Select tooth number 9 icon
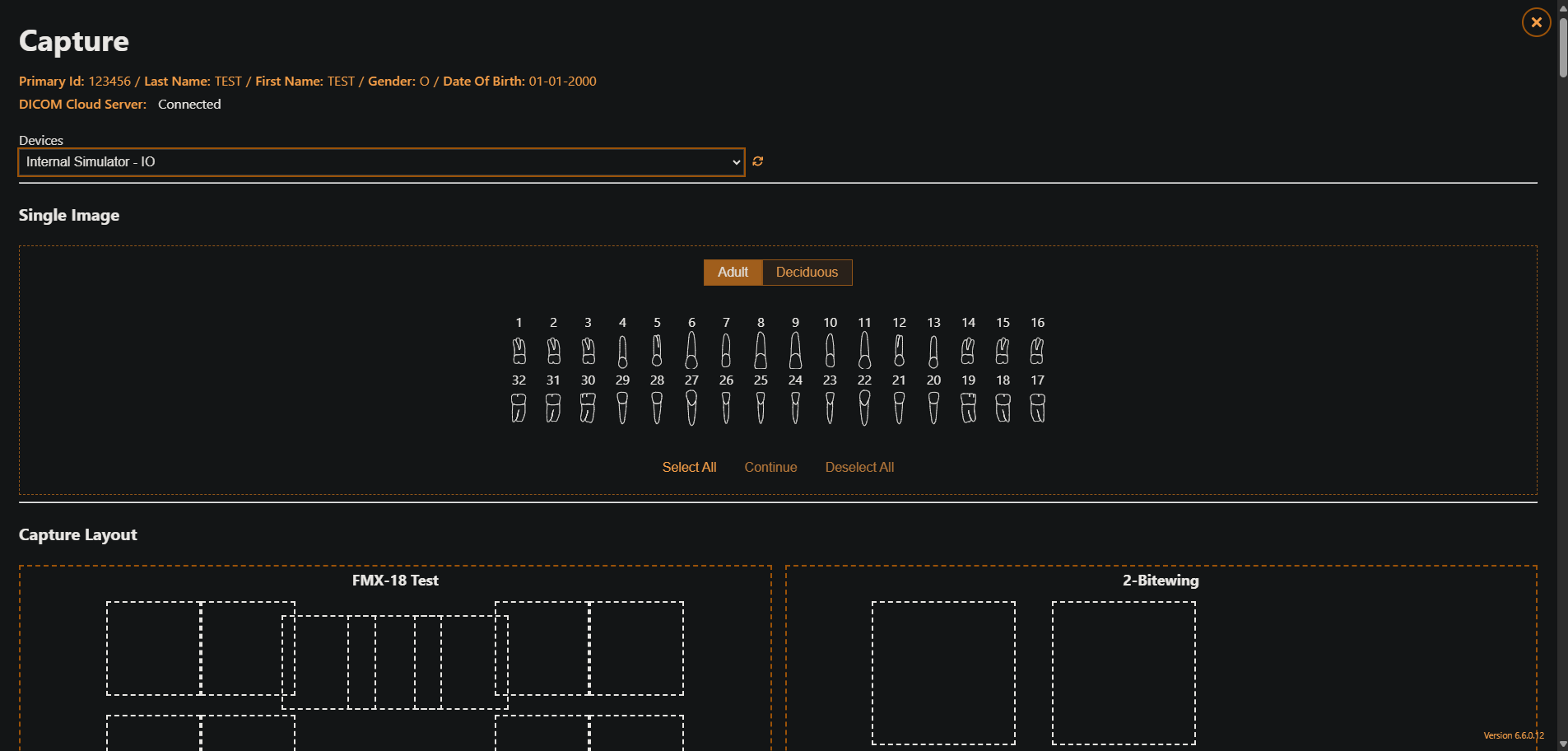Image resolution: width=1568 pixels, height=751 pixels. (x=795, y=351)
